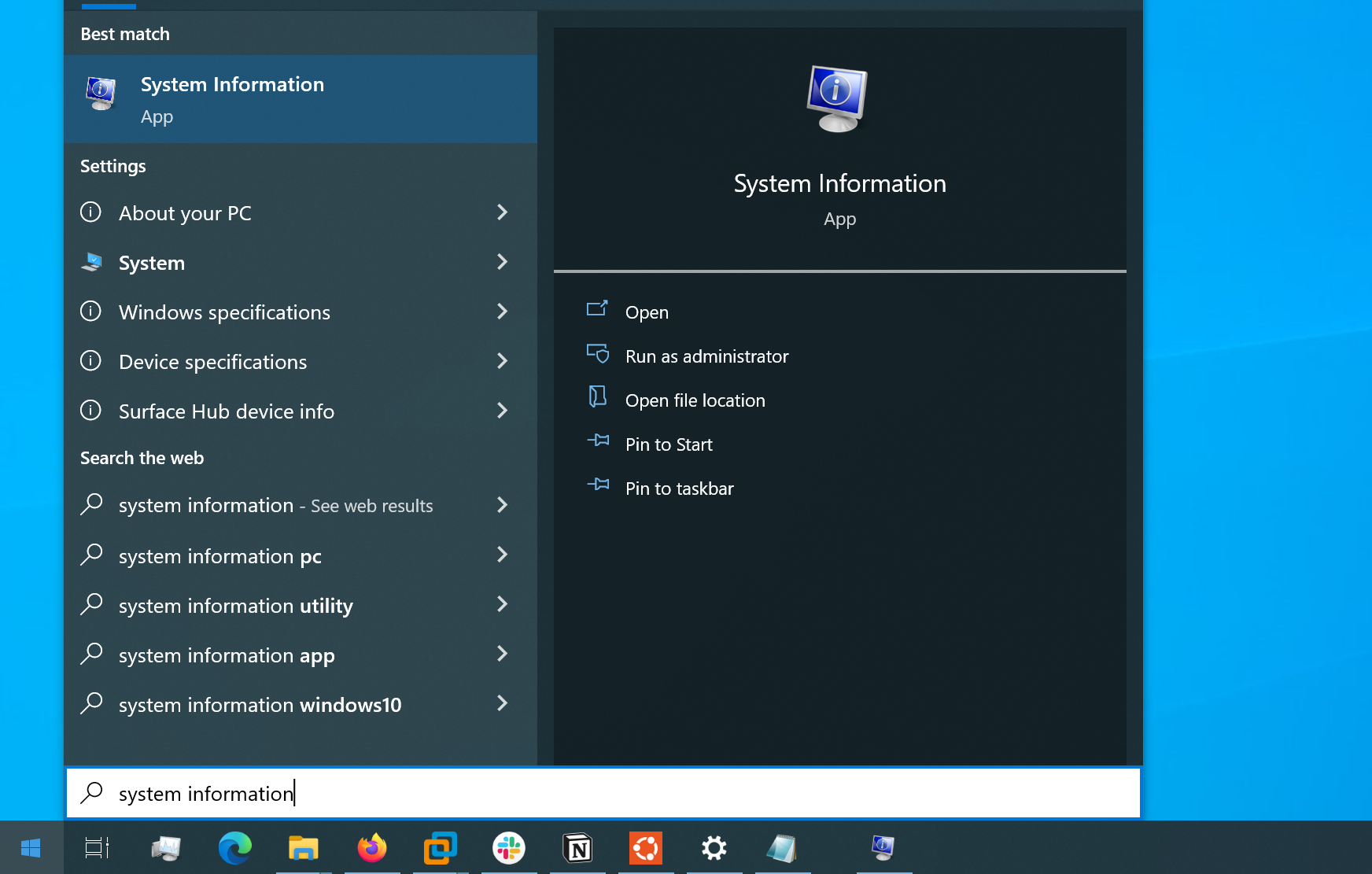Click the info icon beside Windows specifications
1372x874 pixels.
[x=91, y=311]
